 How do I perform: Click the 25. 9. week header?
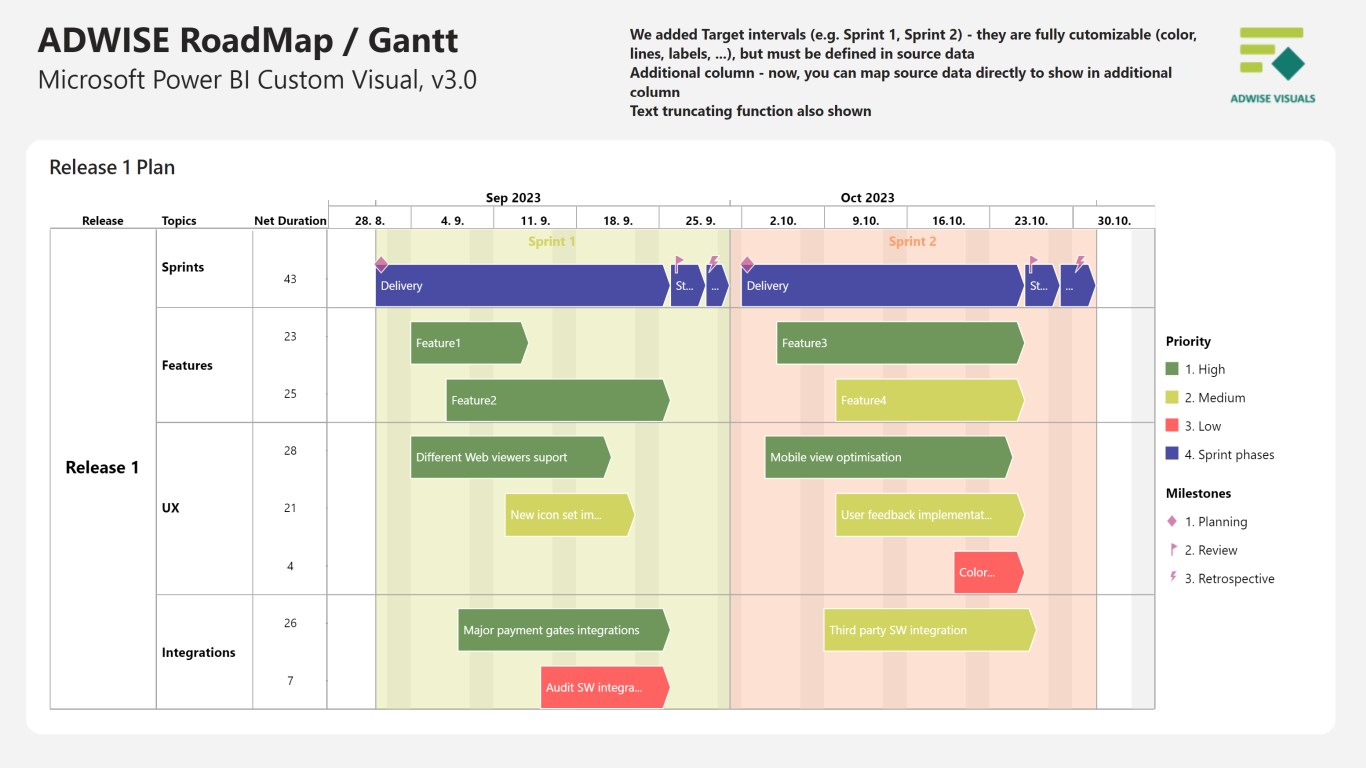700,221
